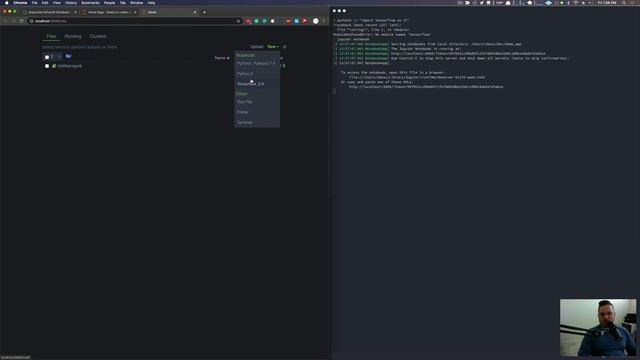Open the Bookmarks menu
640x360 pixels.
pos(90,3)
